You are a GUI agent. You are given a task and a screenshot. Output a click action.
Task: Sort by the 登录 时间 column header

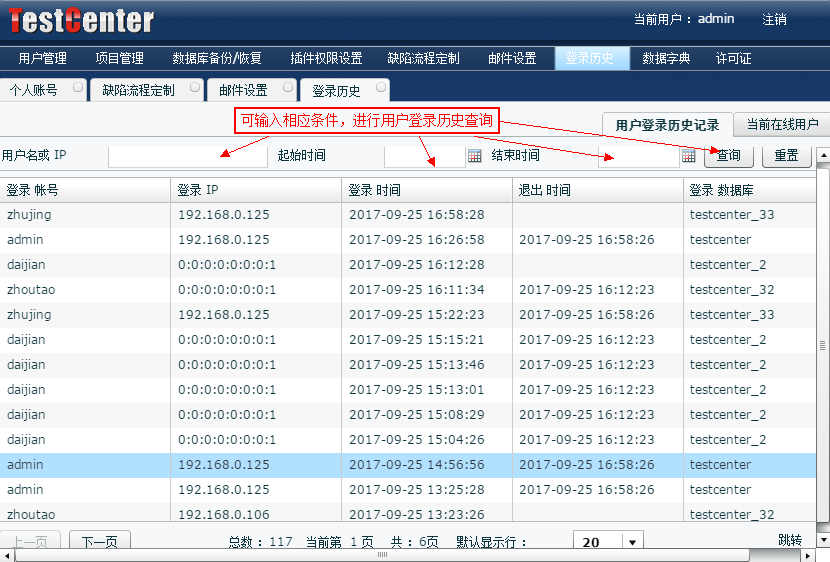click(426, 190)
